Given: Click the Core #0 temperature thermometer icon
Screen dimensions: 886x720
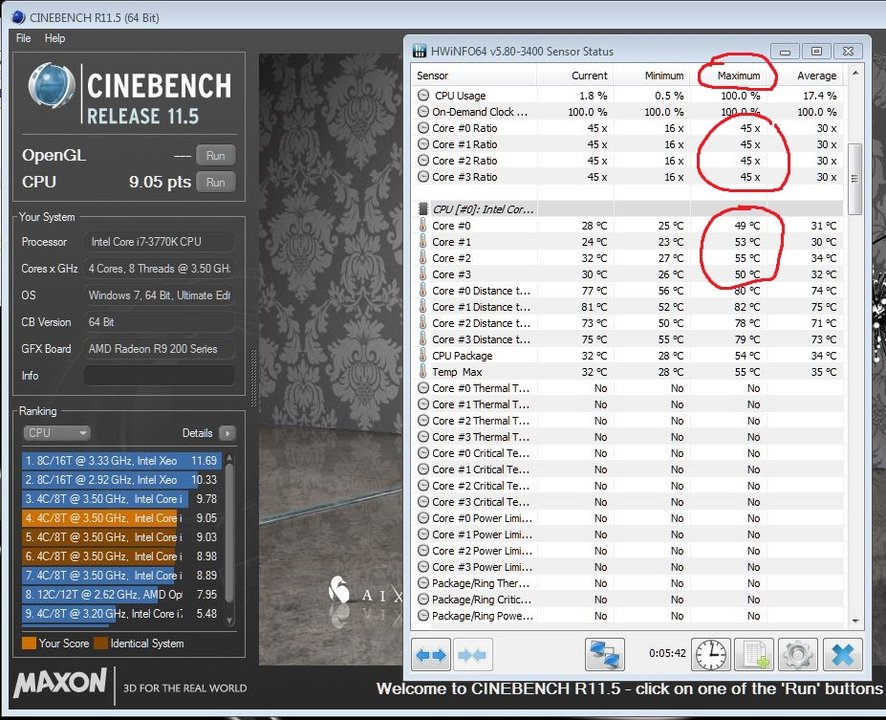Looking at the screenshot, I should pos(423,225).
